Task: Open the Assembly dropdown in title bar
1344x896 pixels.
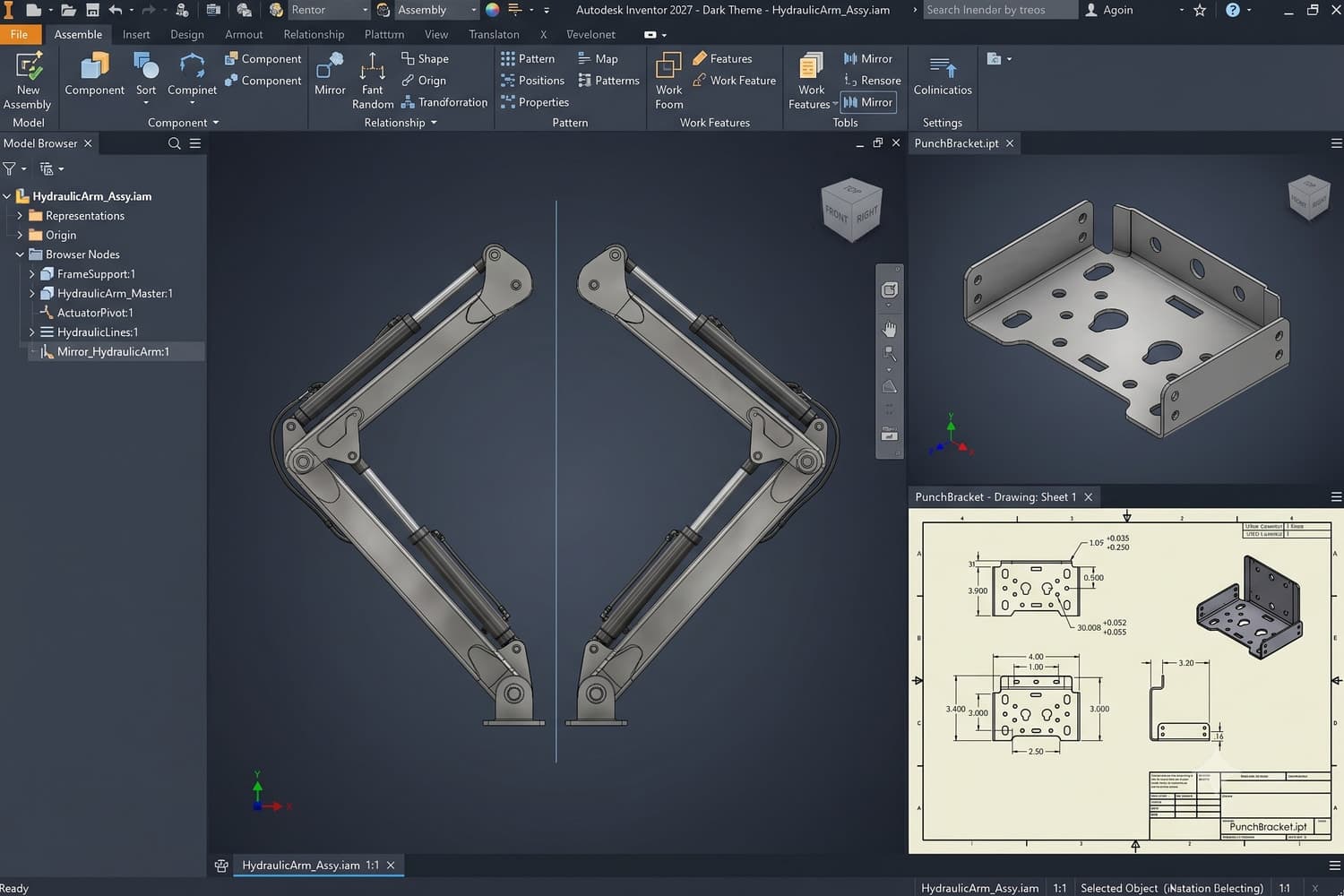Action: coord(435,10)
